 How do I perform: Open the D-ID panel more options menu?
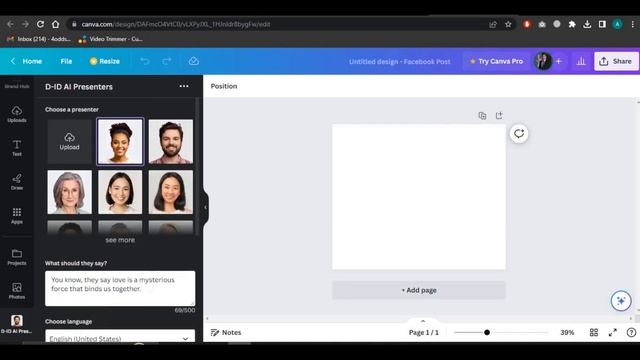point(184,86)
